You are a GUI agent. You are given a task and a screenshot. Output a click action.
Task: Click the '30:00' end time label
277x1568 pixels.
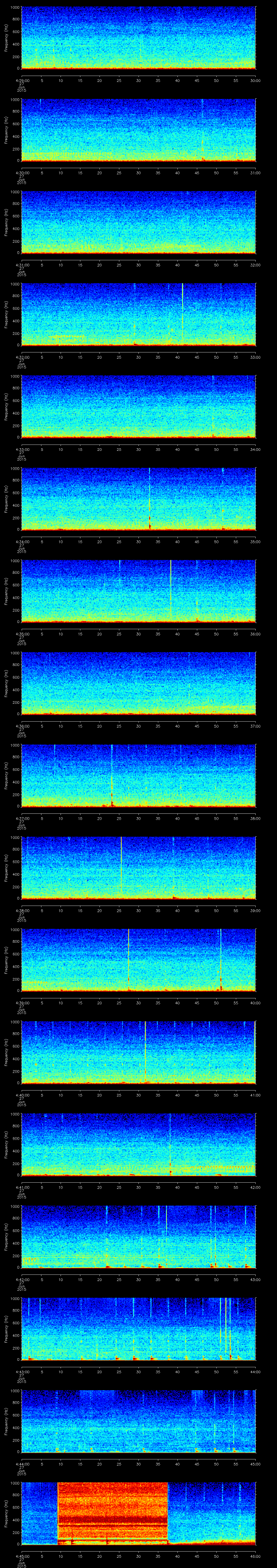tap(255, 80)
